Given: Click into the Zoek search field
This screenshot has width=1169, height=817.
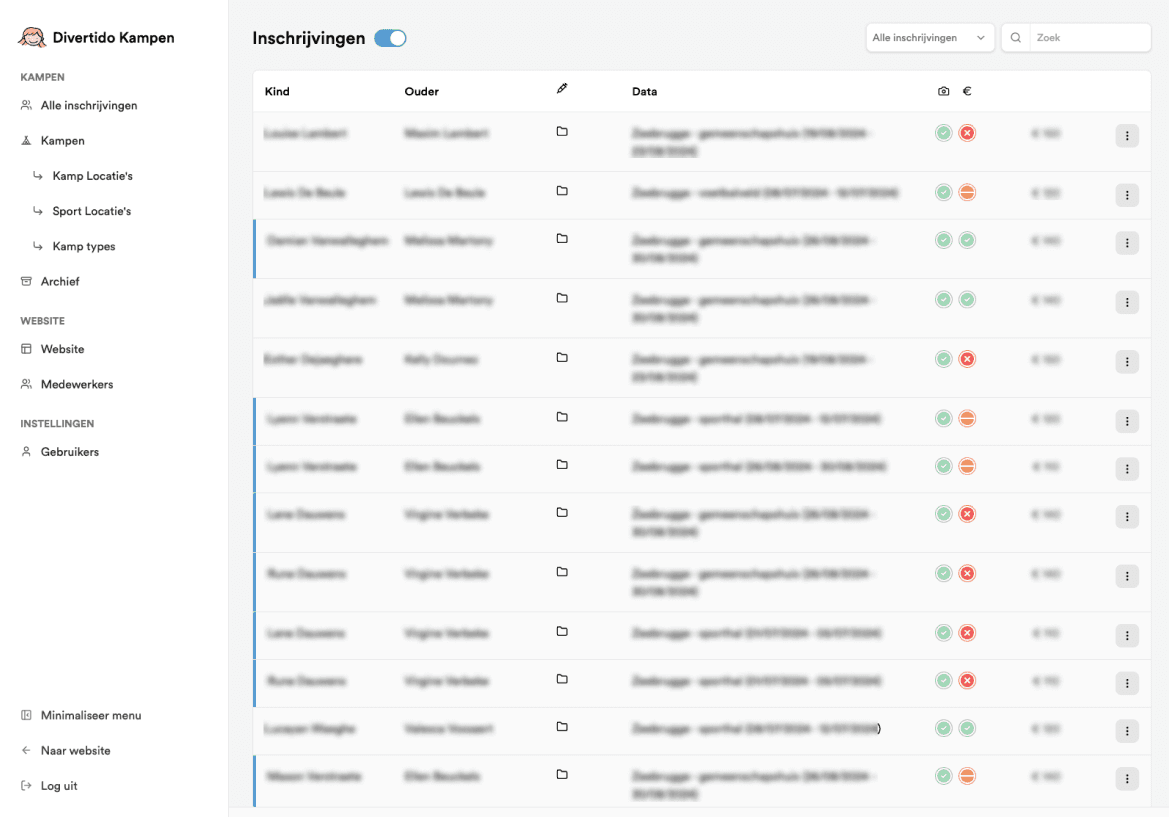Looking at the screenshot, I should coord(1088,38).
